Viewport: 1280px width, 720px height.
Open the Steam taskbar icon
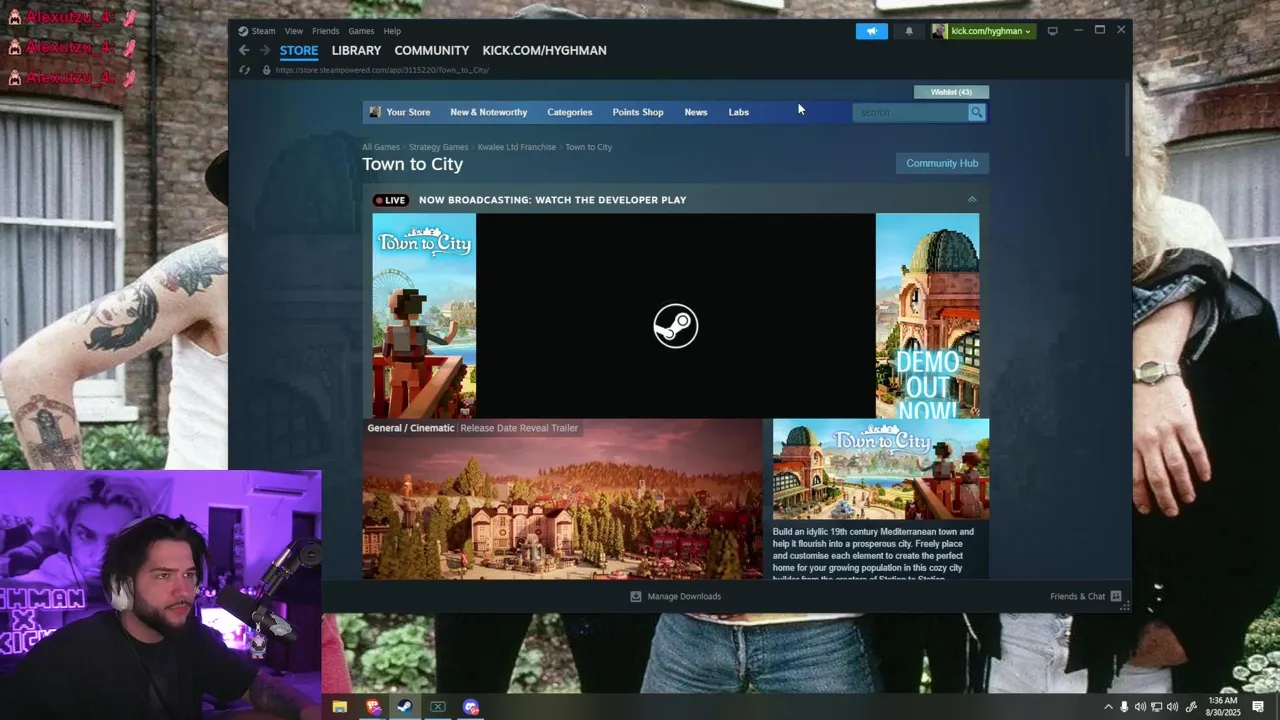point(404,707)
